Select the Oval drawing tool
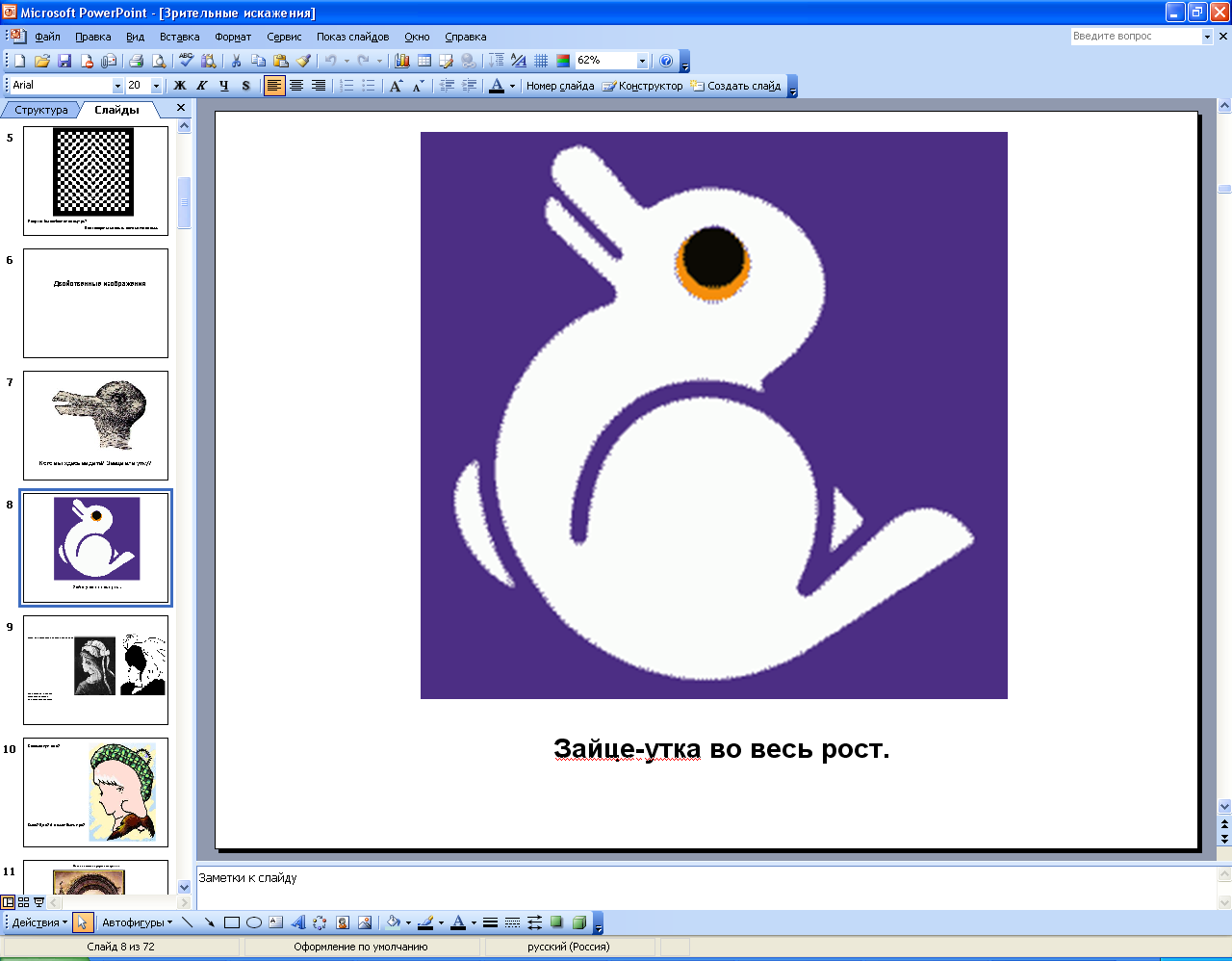The image size is (1232, 961). click(x=254, y=922)
